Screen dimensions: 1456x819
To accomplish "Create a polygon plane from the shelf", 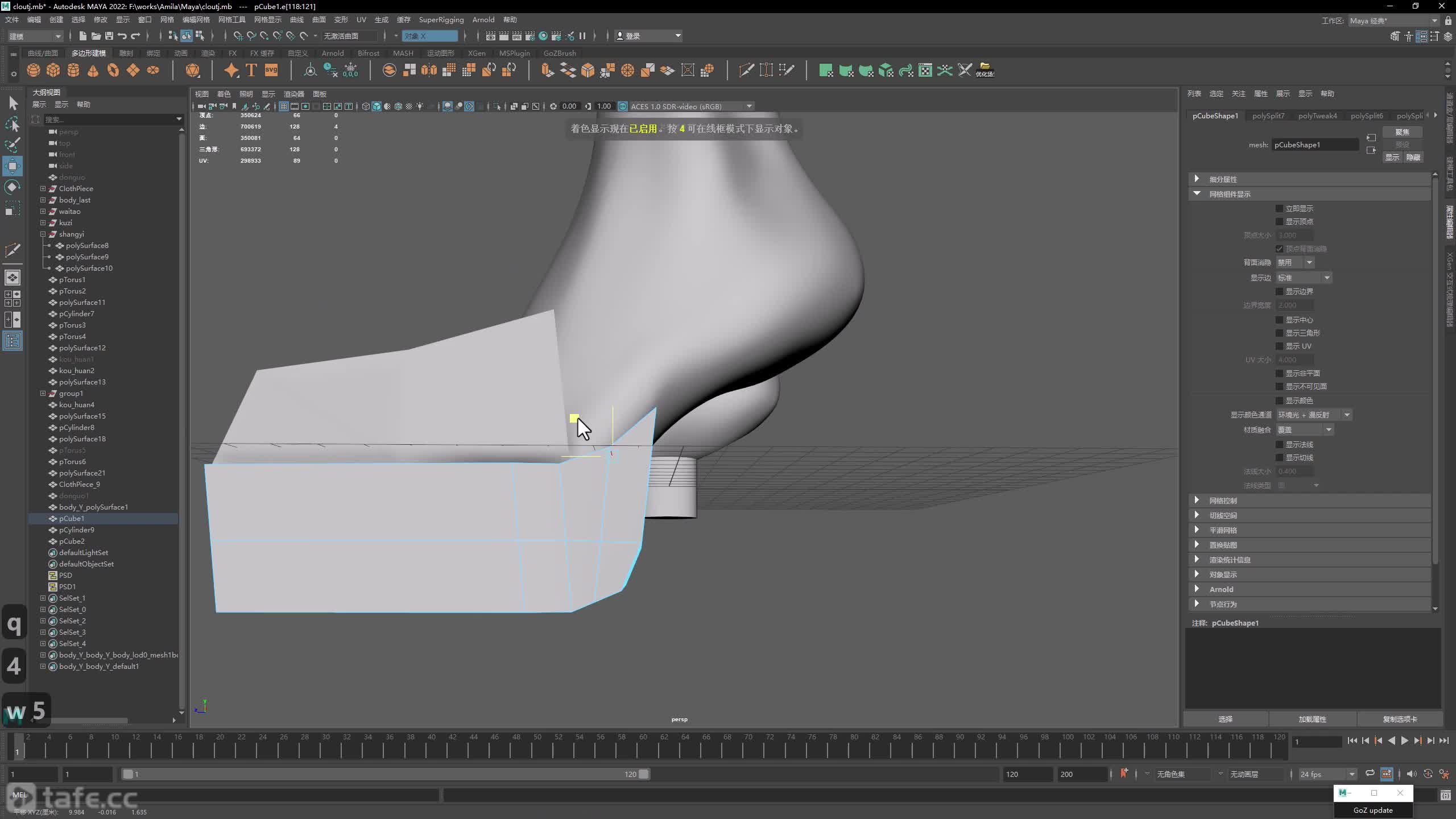I will pos(133,71).
